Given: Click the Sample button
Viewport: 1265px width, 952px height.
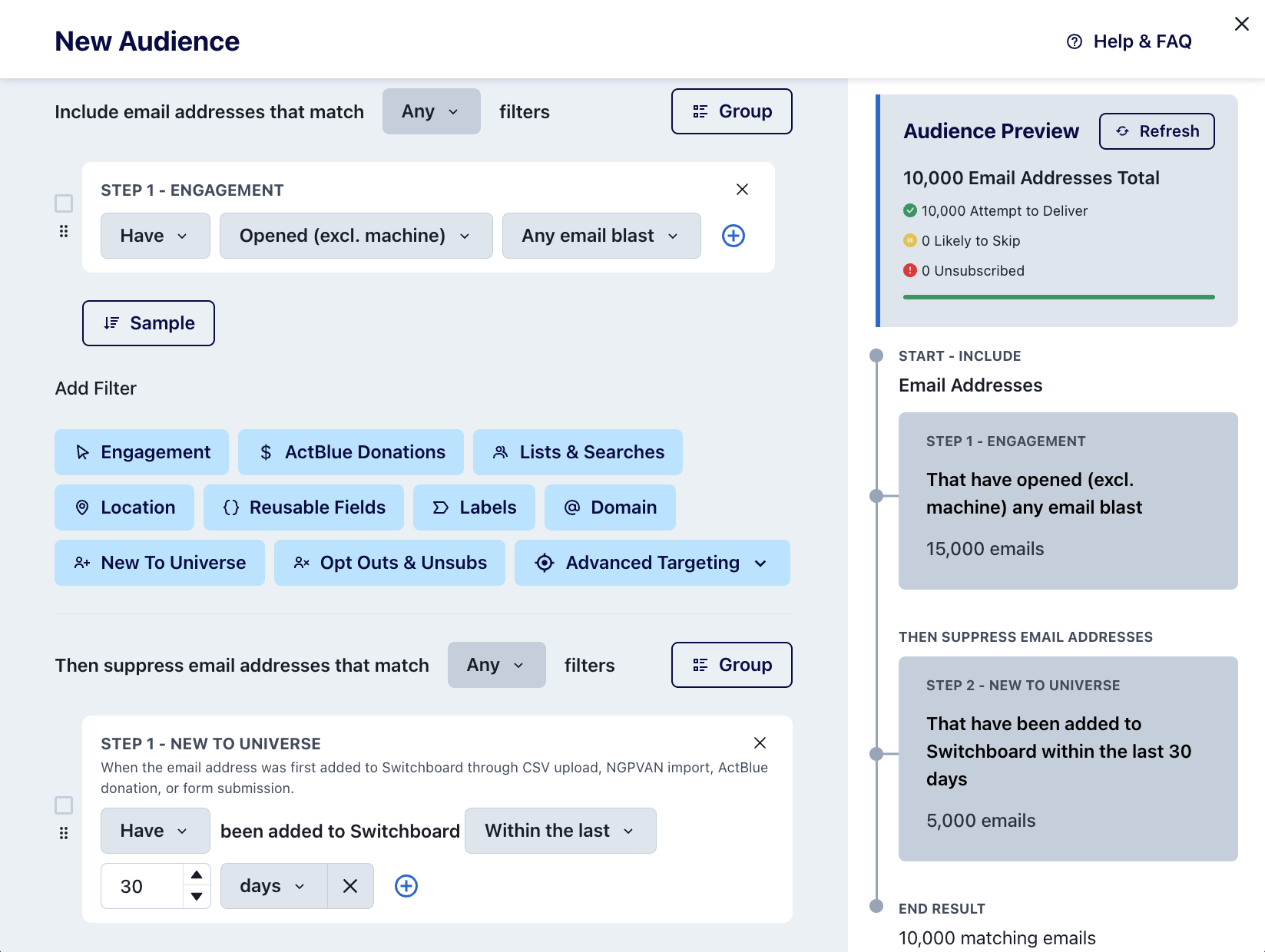Looking at the screenshot, I should point(147,323).
